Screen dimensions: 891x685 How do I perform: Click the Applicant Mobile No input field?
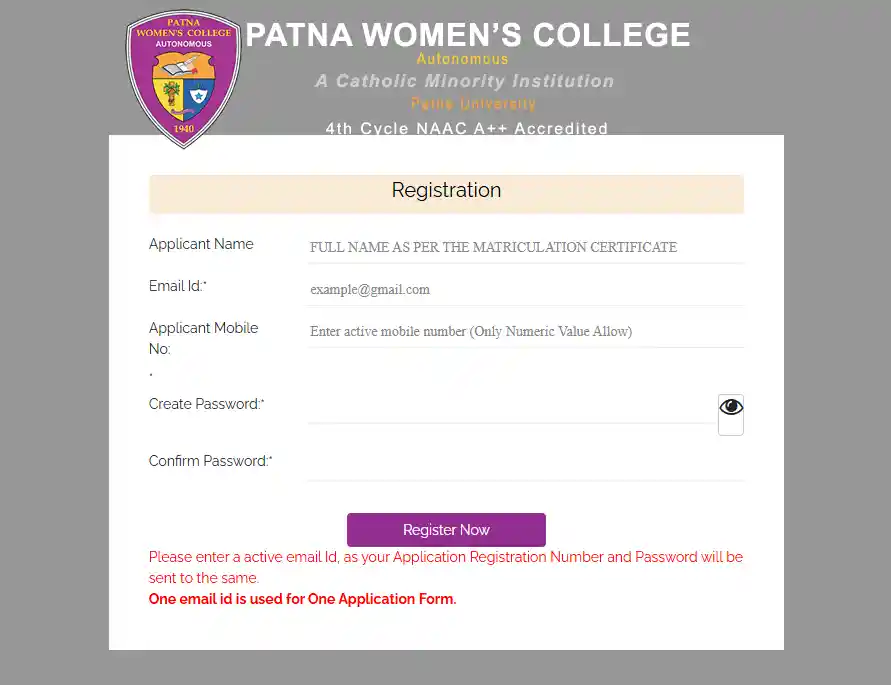click(x=520, y=331)
